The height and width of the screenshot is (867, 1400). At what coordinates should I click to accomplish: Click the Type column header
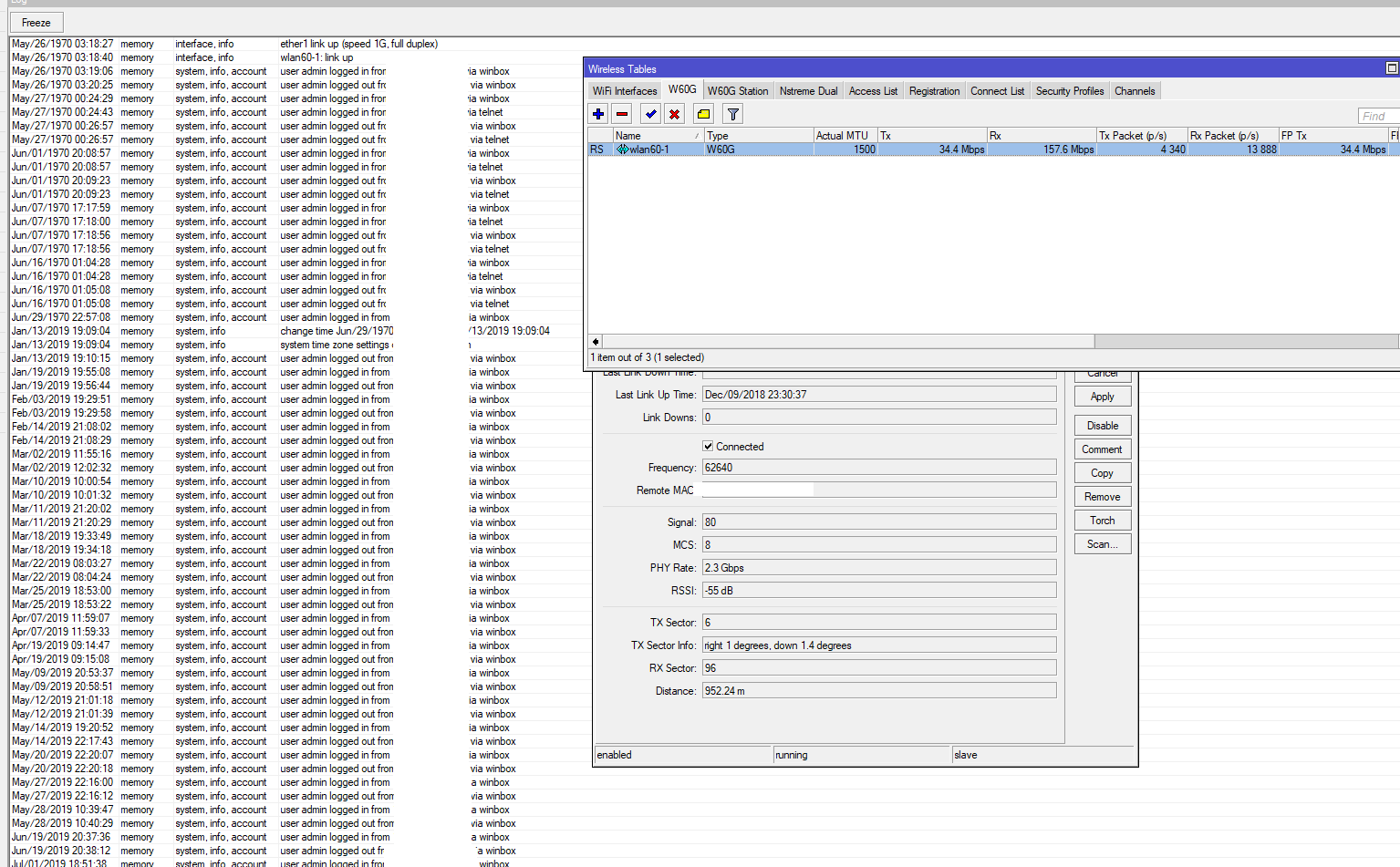coord(758,136)
